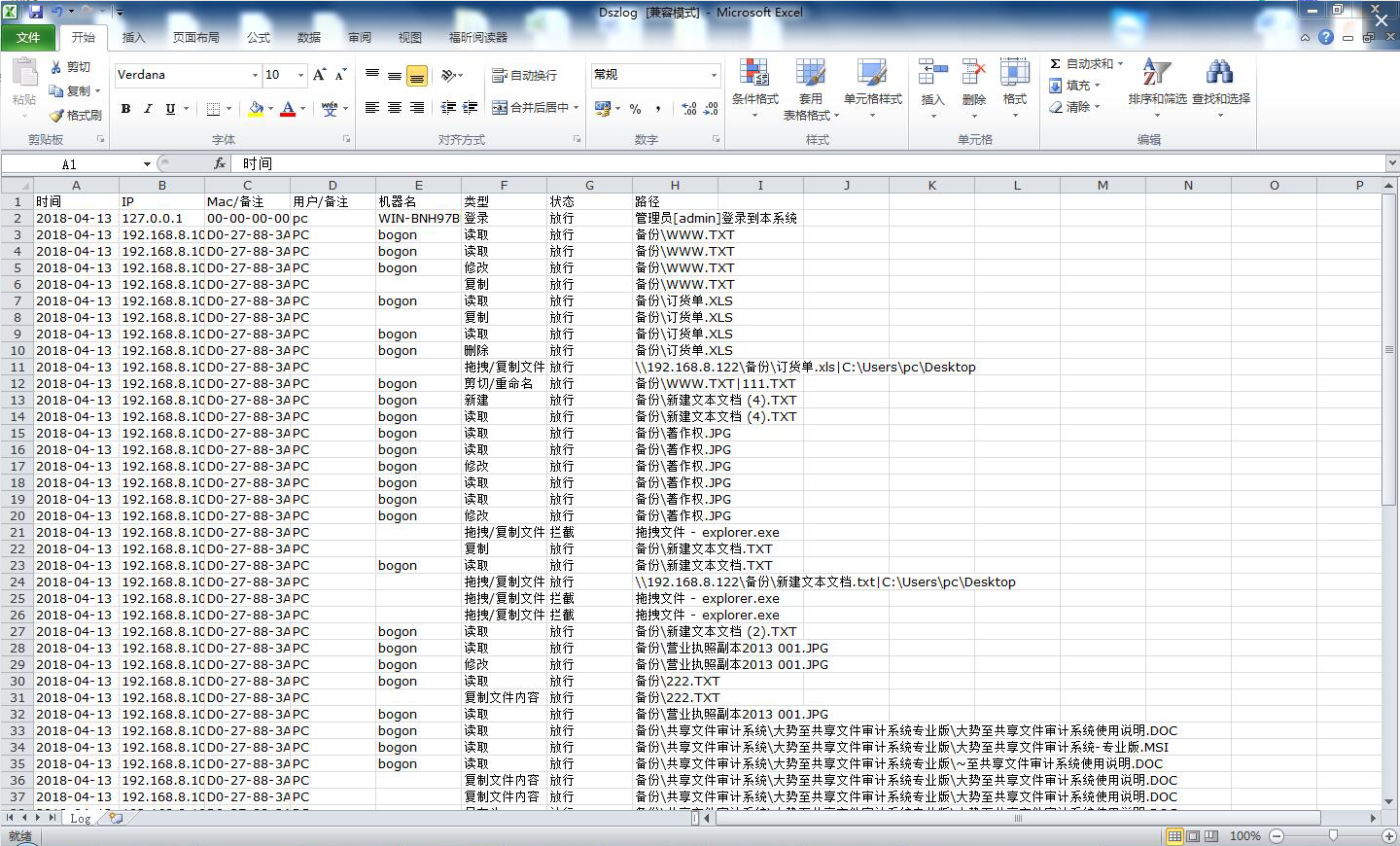Screen dimensions: 1400x846
Task: Expand the number format 常规 dropdown
Action: [714, 75]
